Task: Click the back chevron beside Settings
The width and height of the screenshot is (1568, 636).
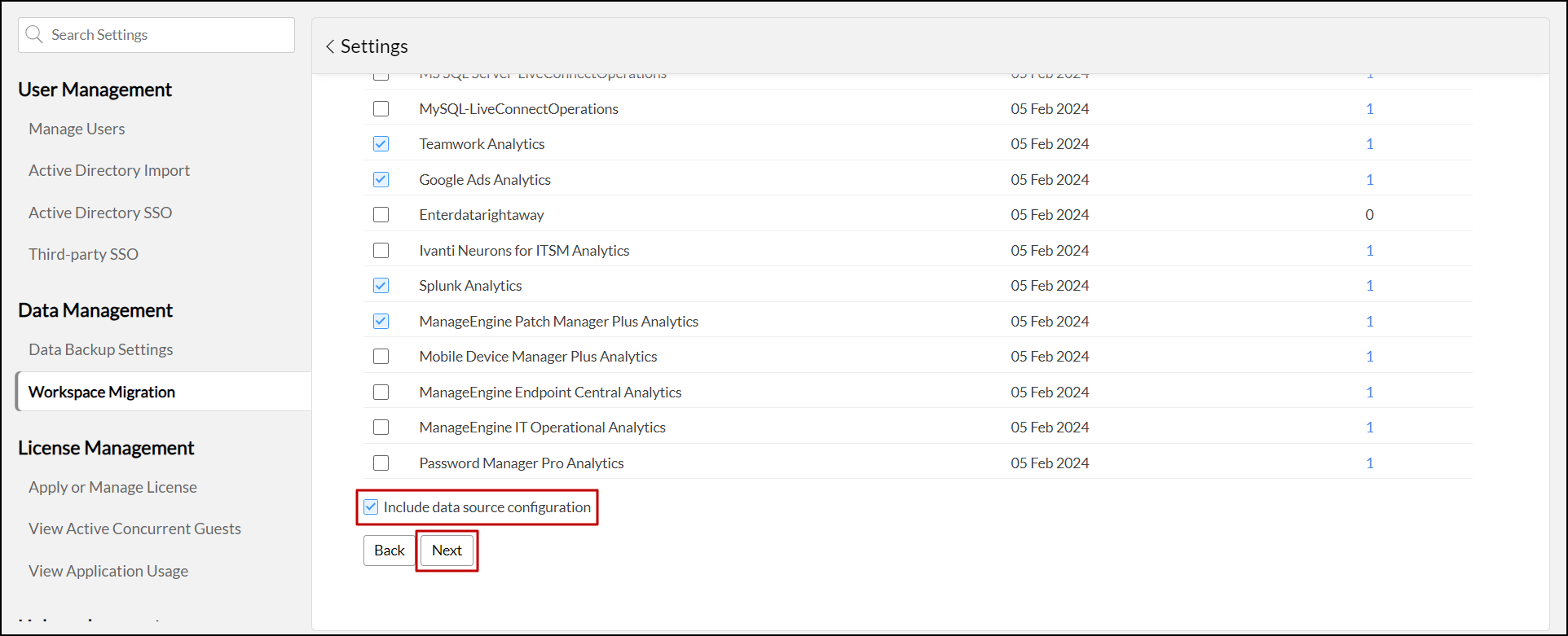Action: coord(330,46)
